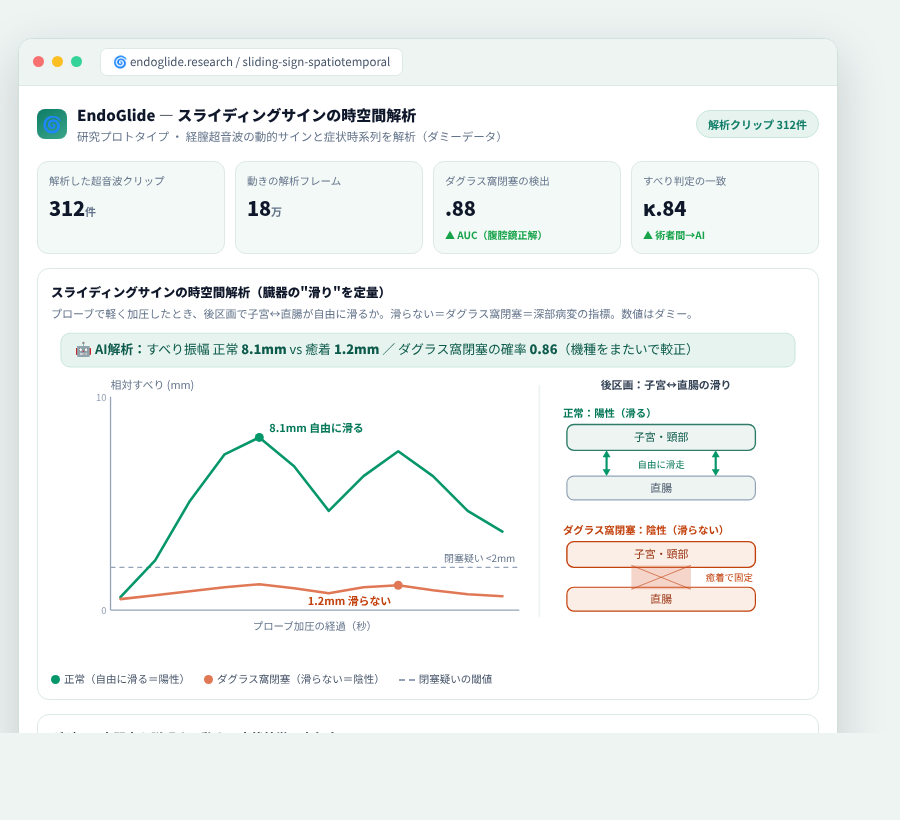The width and height of the screenshot is (900, 820).
Task: Click the EndoGlide page title text
Action: (x=246, y=115)
